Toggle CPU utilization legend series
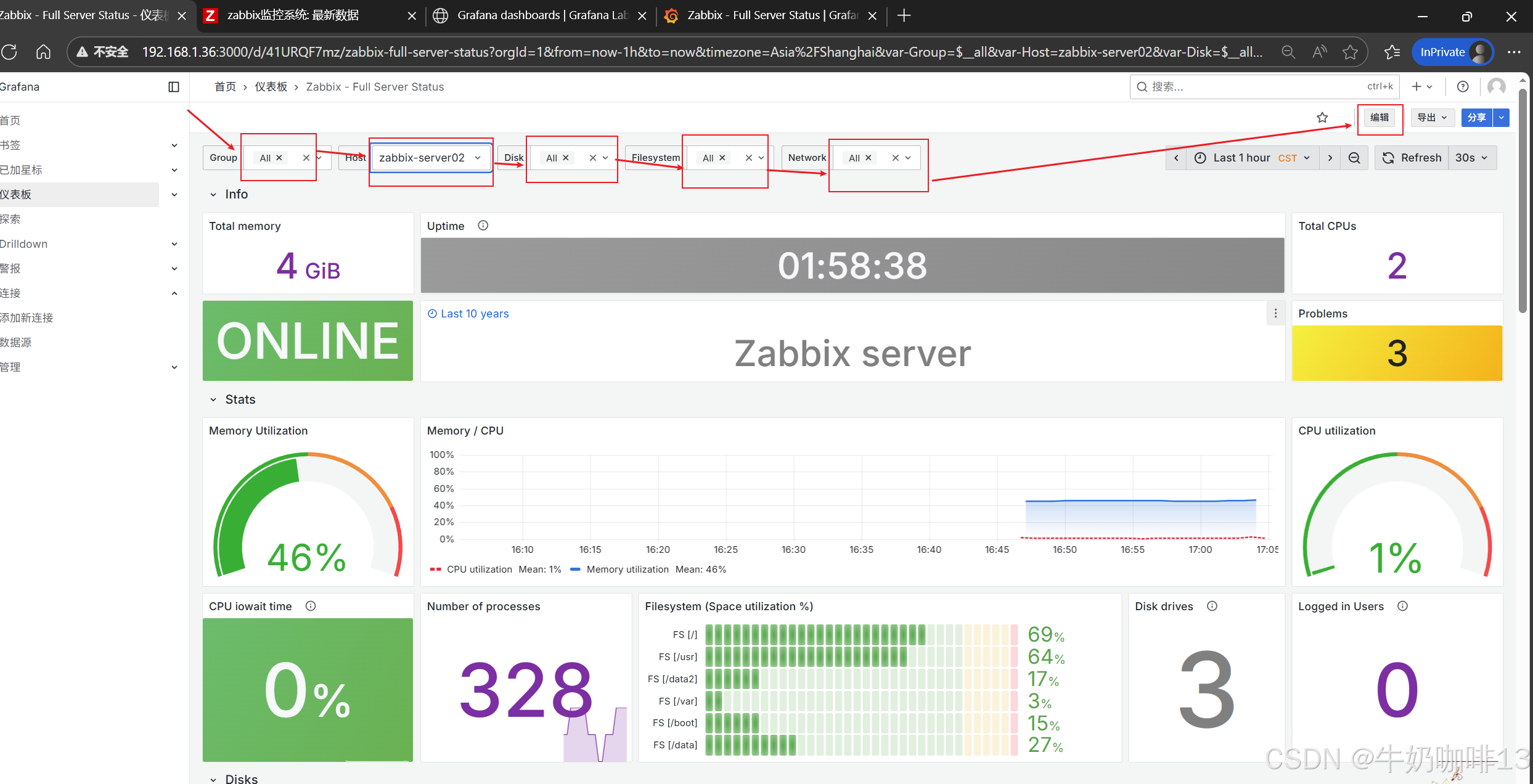This screenshot has width=1533, height=784. click(x=479, y=570)
